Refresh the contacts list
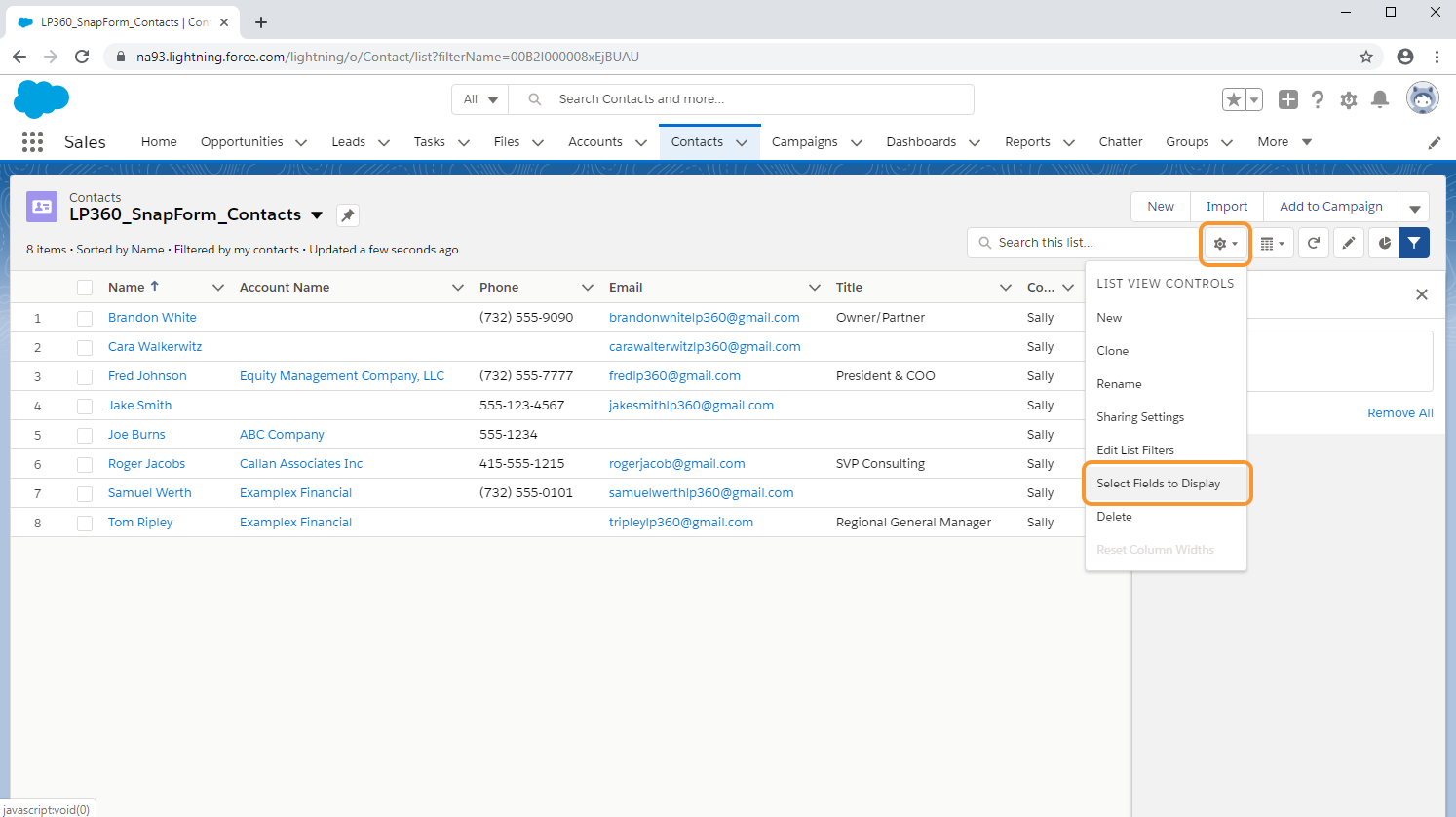The width and height of the screenshot is (1456, 817). click(1314, 243)
